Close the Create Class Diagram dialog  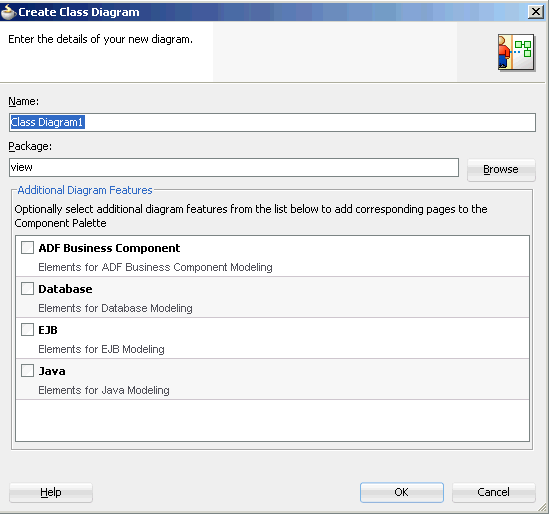535,12
